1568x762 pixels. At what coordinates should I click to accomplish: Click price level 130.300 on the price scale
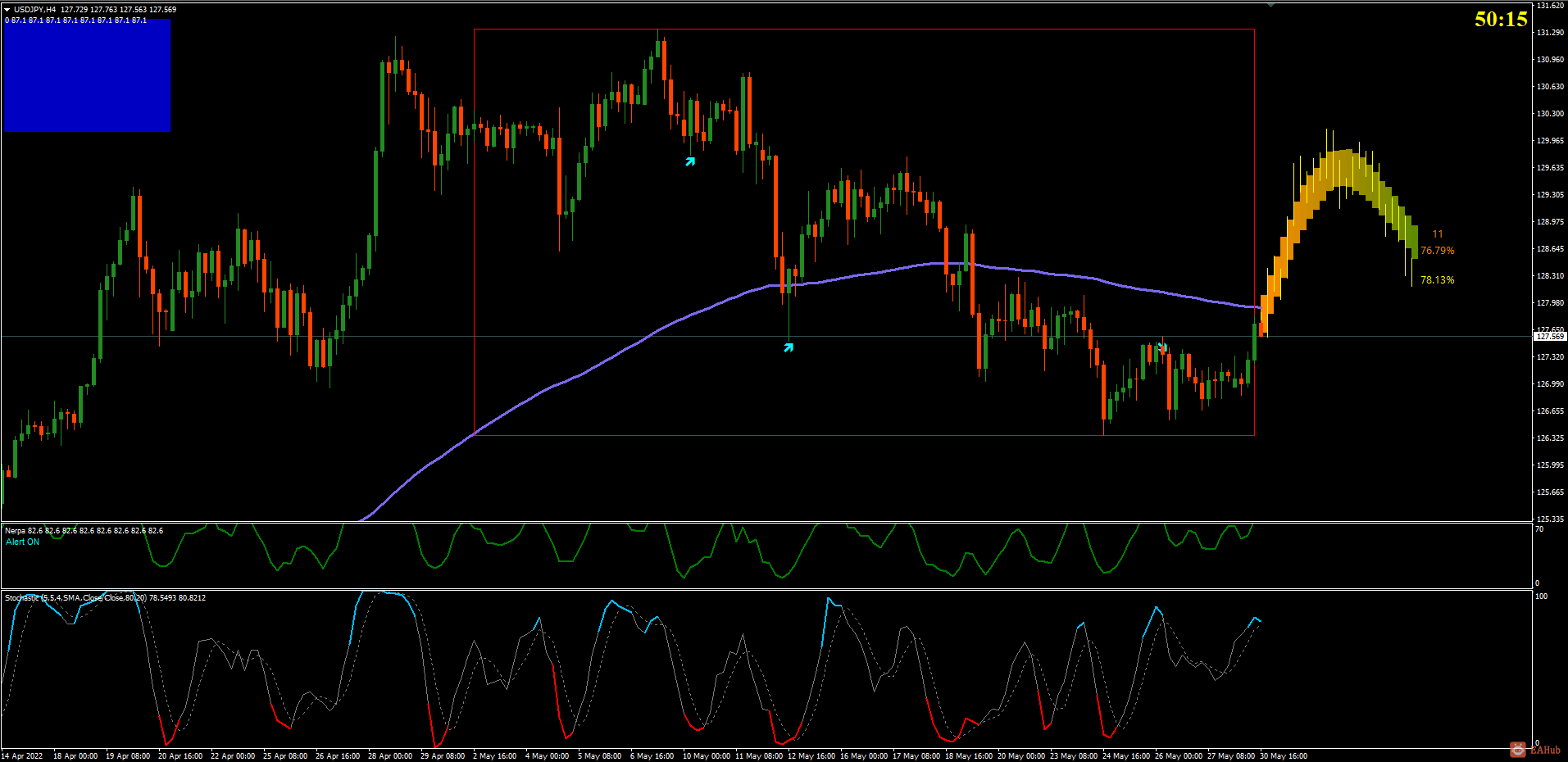point(1550,114)
